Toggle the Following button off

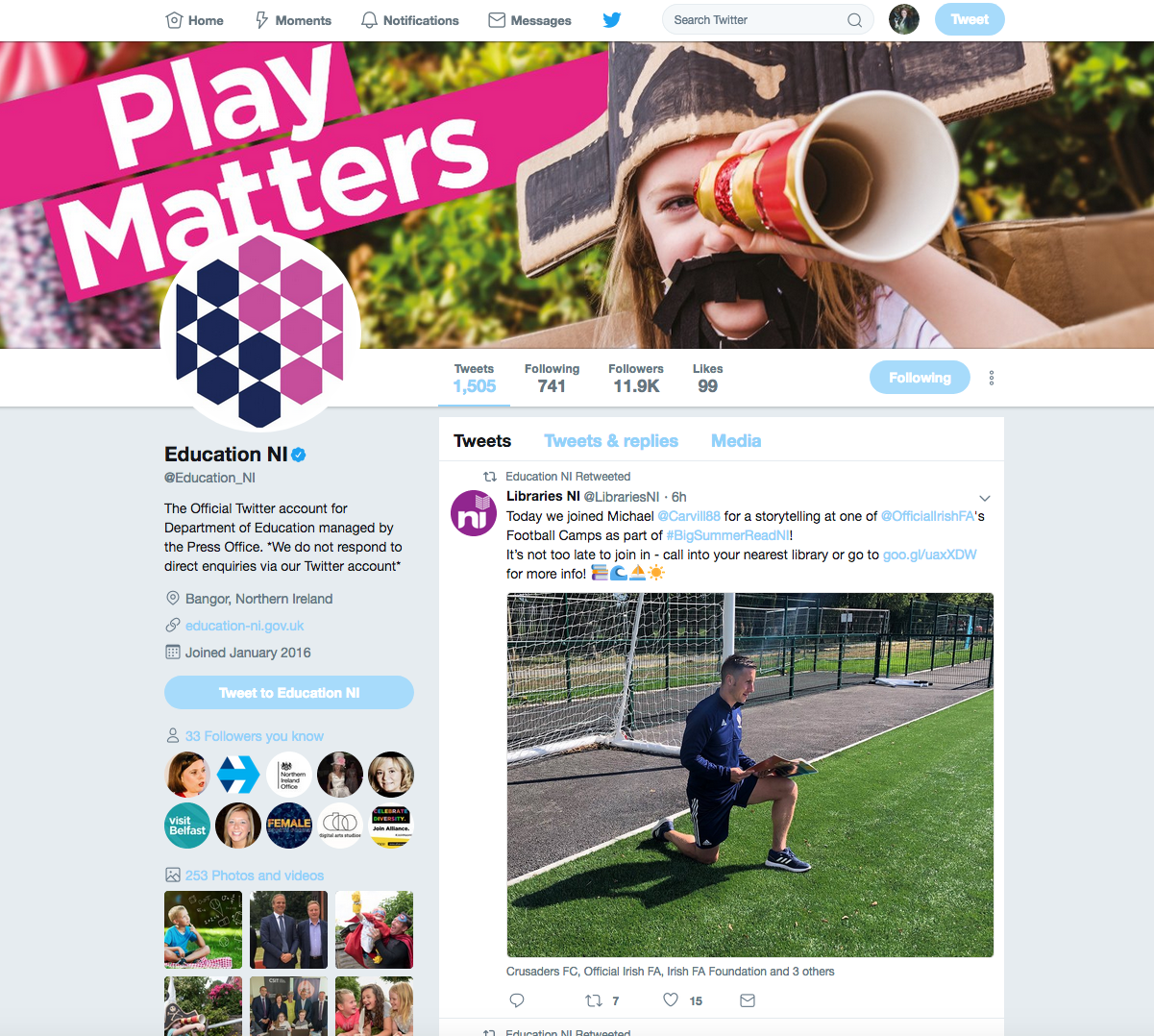coord(920,378)
